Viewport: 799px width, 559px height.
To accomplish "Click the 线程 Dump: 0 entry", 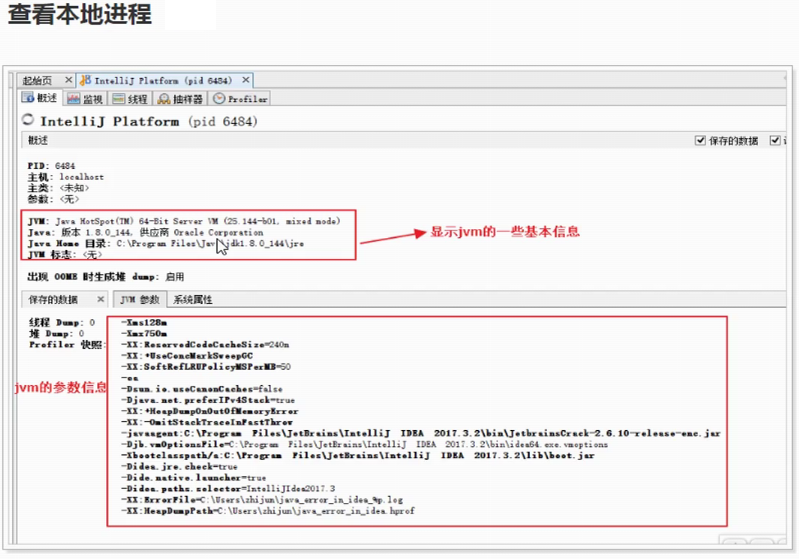I will 62,323.
